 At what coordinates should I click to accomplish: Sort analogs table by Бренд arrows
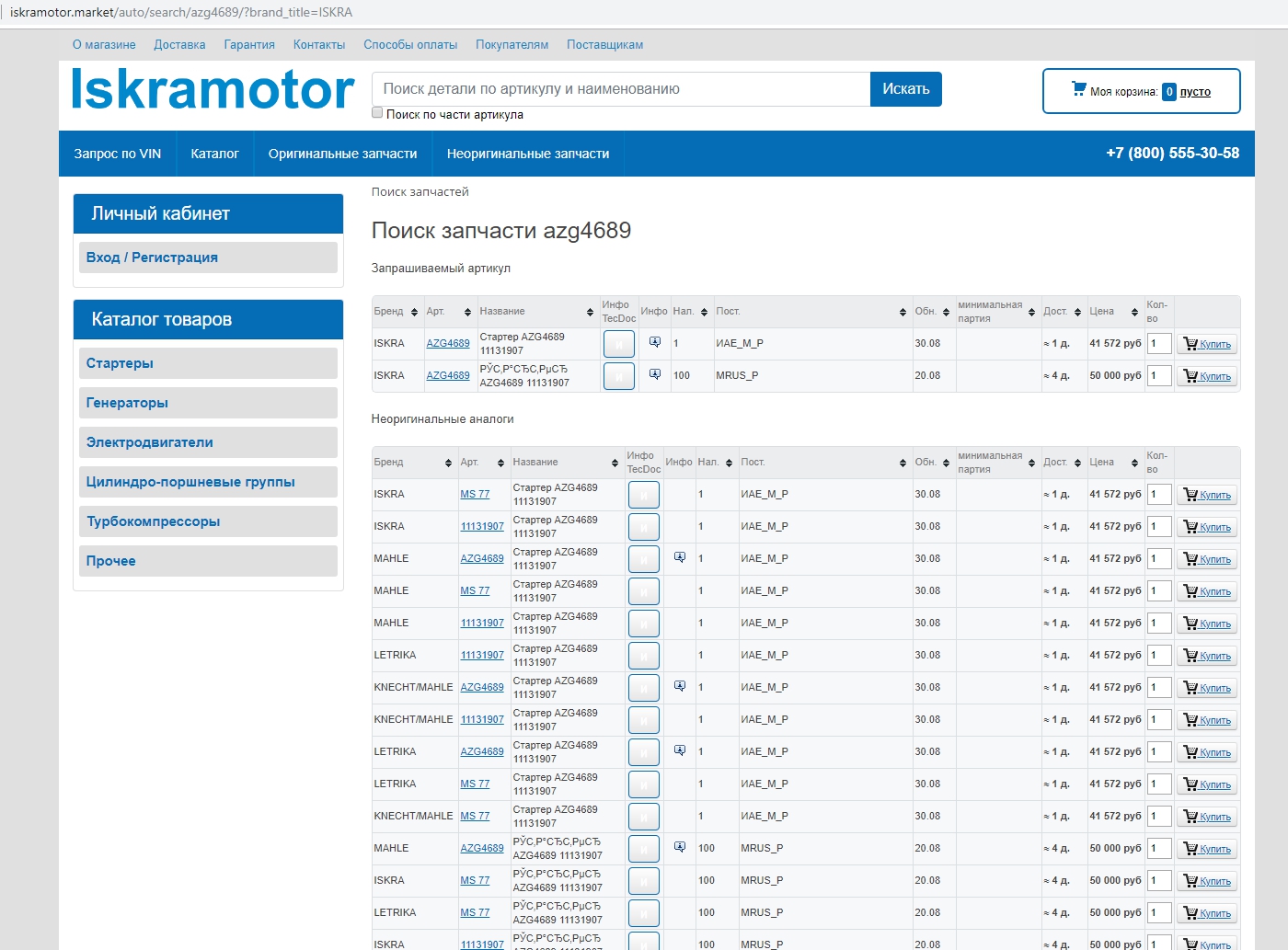[x=448, y=464]
